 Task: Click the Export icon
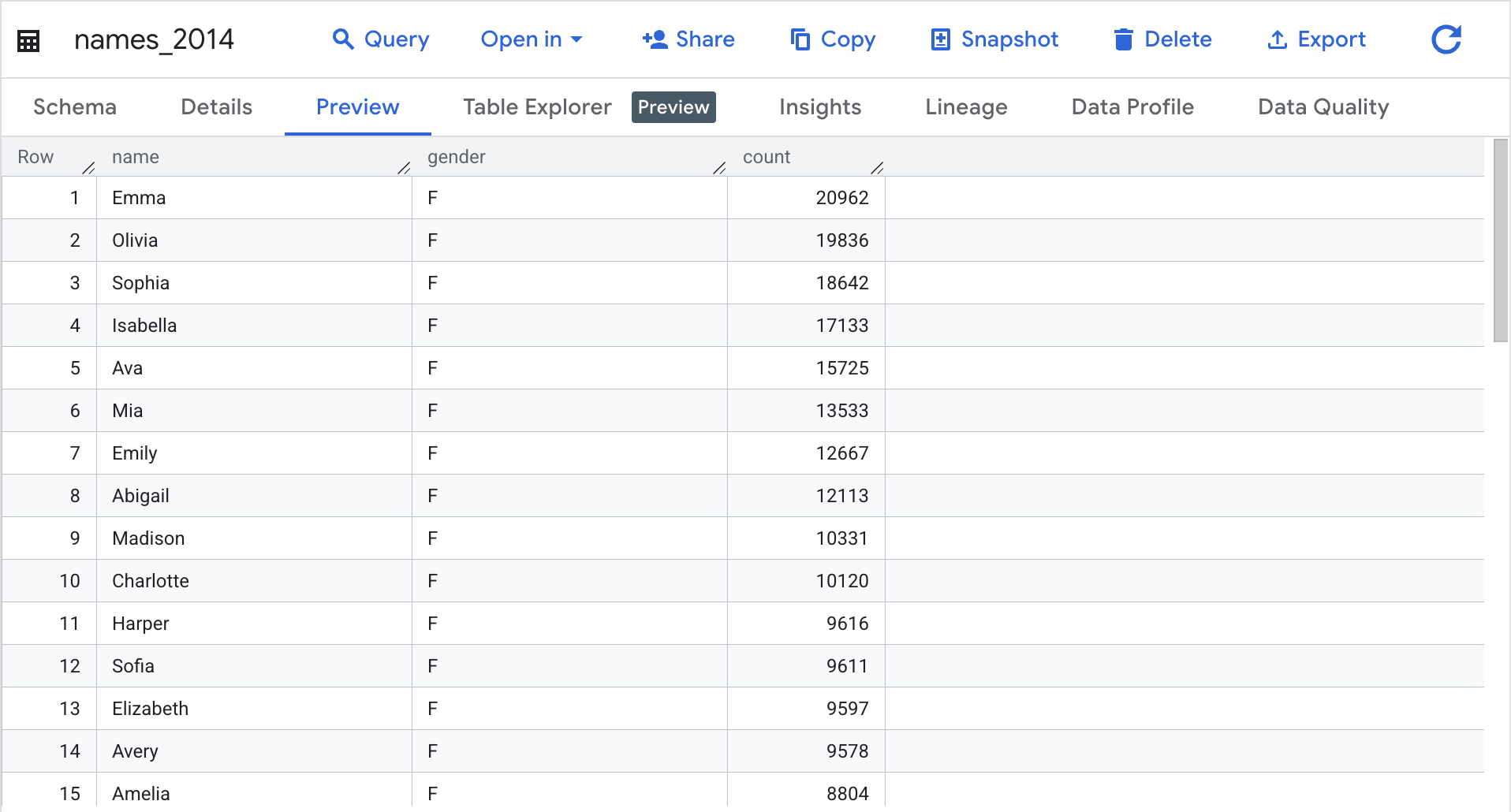tap(1277, 39)
